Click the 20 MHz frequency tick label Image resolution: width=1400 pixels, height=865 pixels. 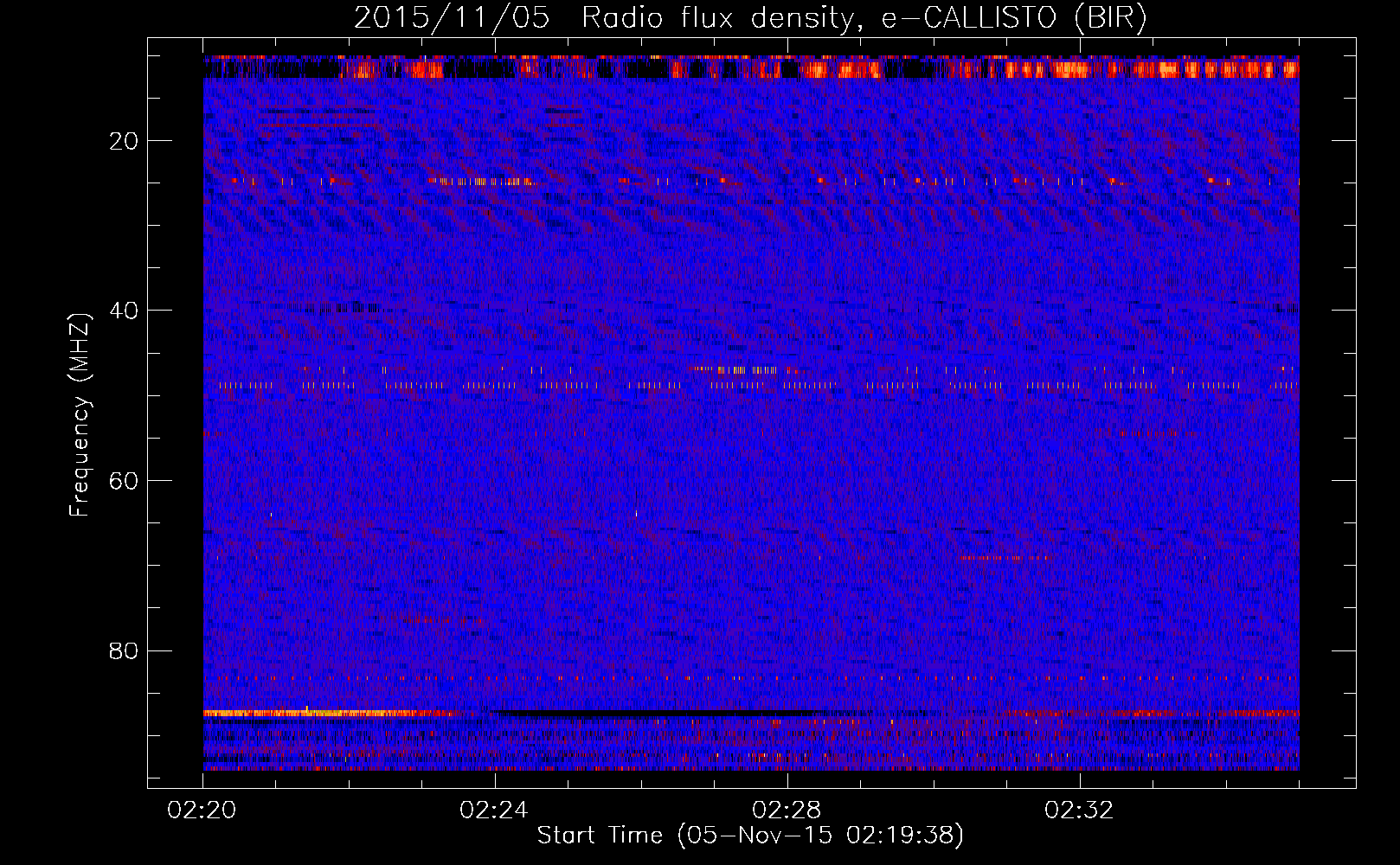pos(125,141)
